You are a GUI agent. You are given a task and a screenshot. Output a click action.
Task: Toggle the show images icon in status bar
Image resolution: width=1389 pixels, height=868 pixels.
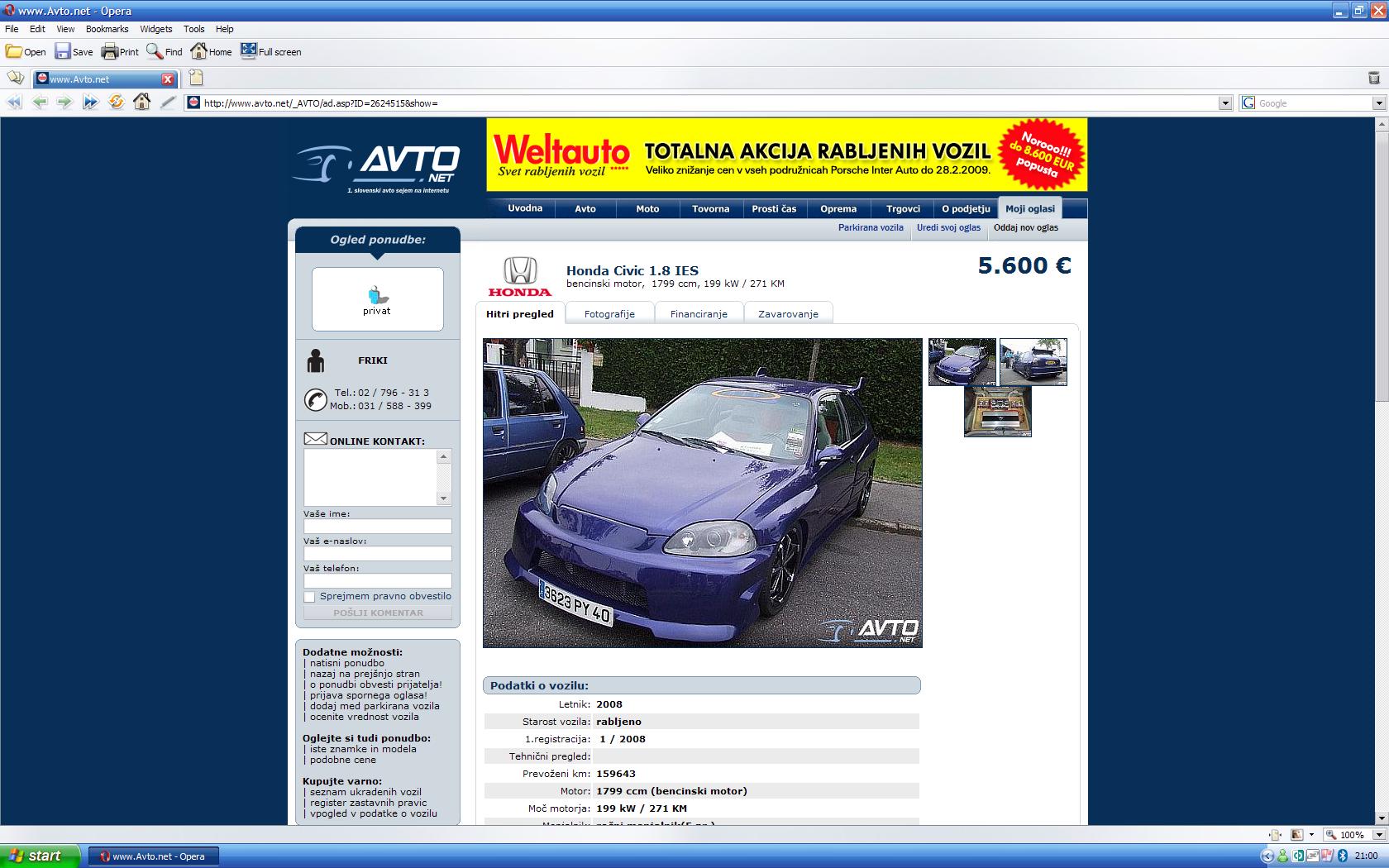tap(1297, 835)
